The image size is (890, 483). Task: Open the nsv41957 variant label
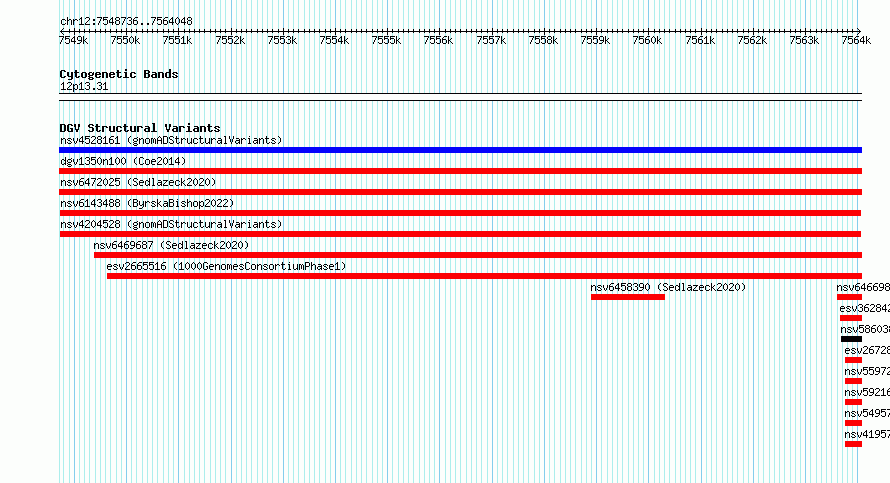(x=867, y=434)
